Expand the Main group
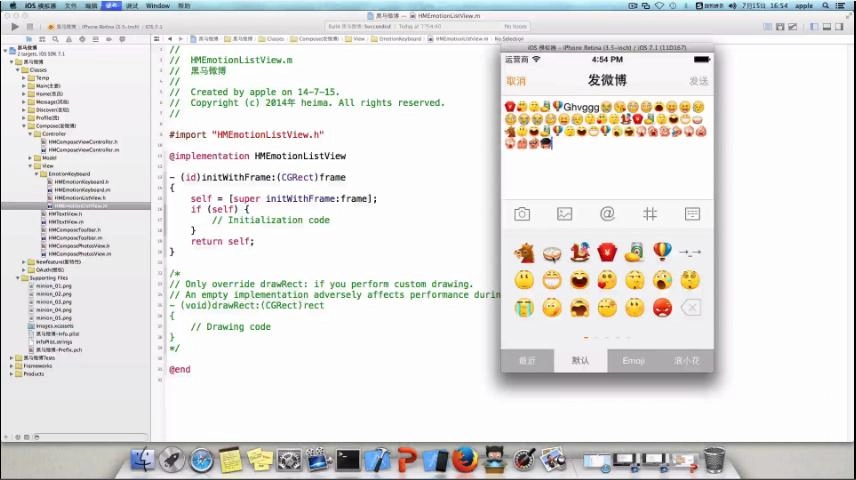This screenshot has width=856, height=480. click(x=23, y=86)
